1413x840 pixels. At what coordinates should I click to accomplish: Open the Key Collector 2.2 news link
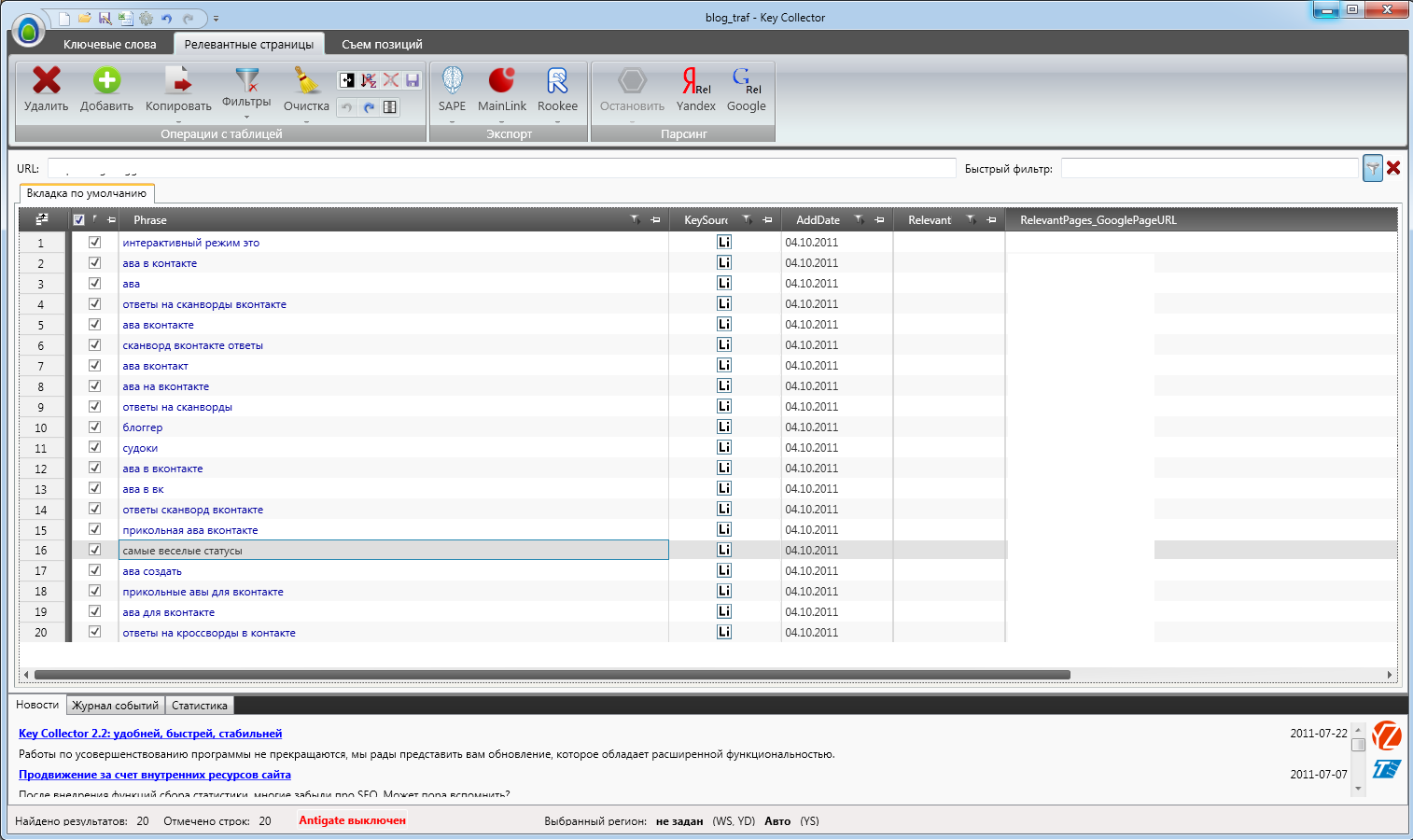pos(150,734)
